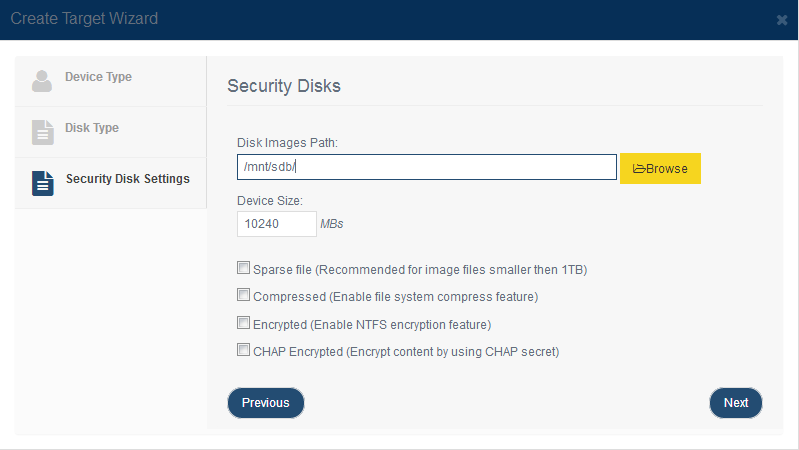Select the Security Disk Settings step

(111, 183)
